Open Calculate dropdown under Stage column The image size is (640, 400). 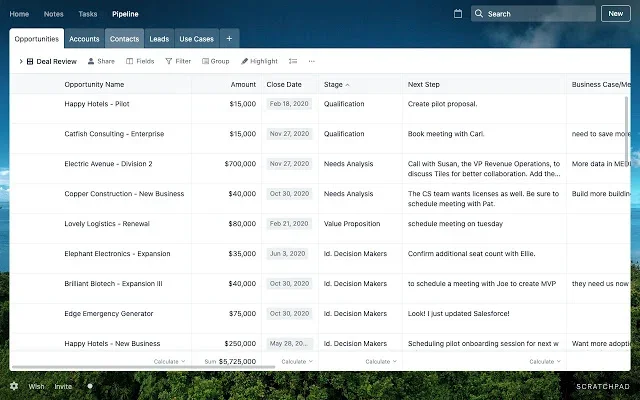coord(380,361)
